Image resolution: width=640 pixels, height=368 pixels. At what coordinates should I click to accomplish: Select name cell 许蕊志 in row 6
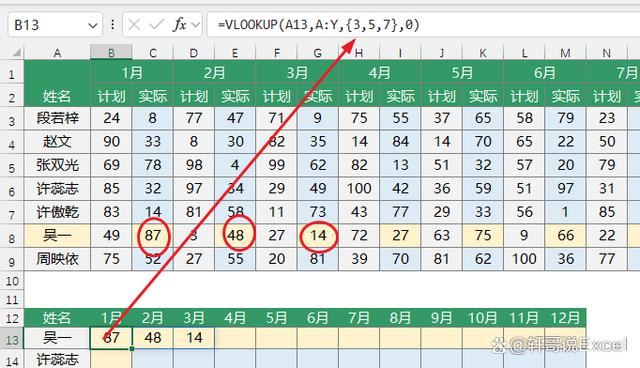(x=57, y=188)
